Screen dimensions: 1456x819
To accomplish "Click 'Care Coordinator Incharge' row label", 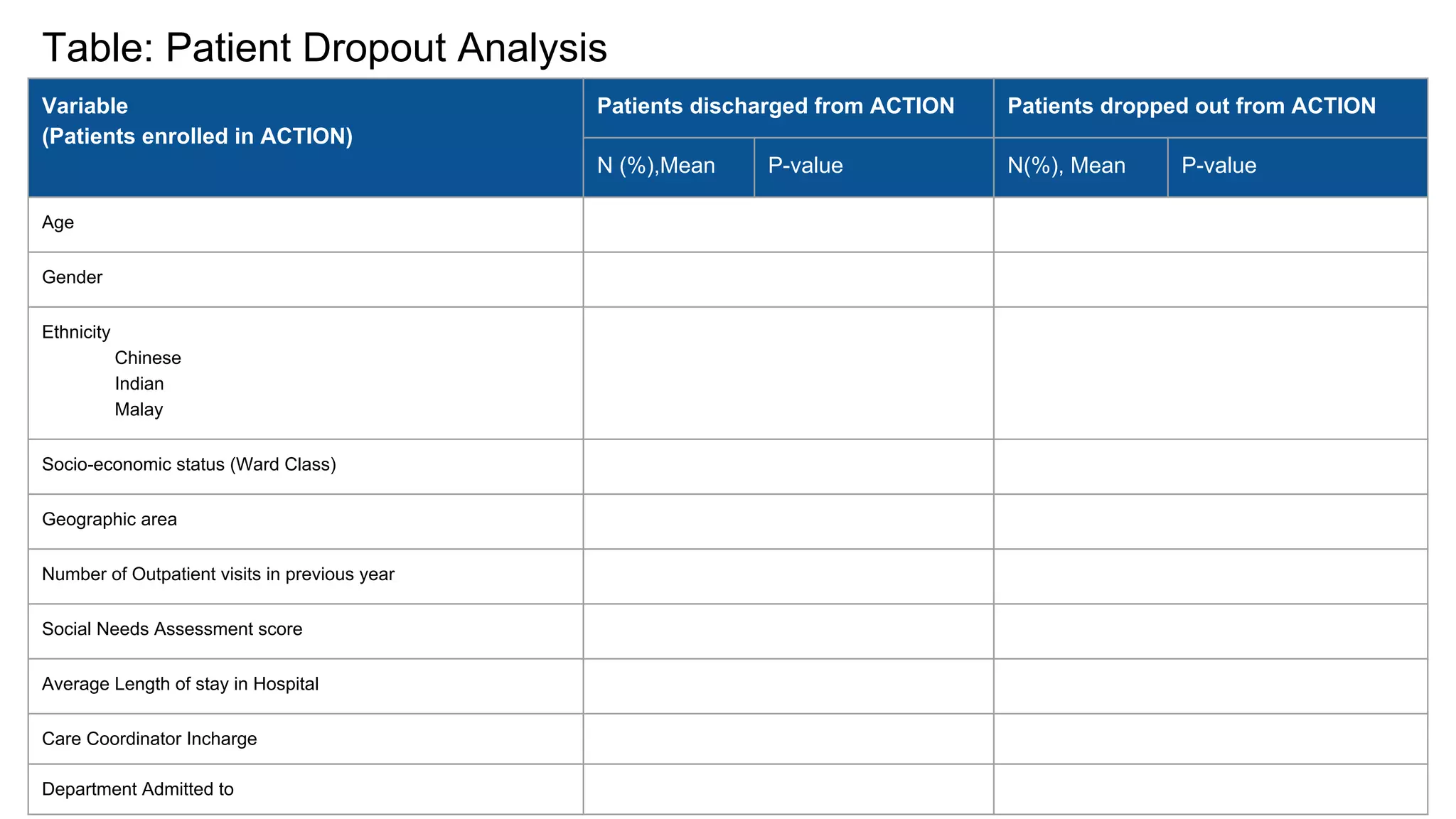I will tap(149, 739).
